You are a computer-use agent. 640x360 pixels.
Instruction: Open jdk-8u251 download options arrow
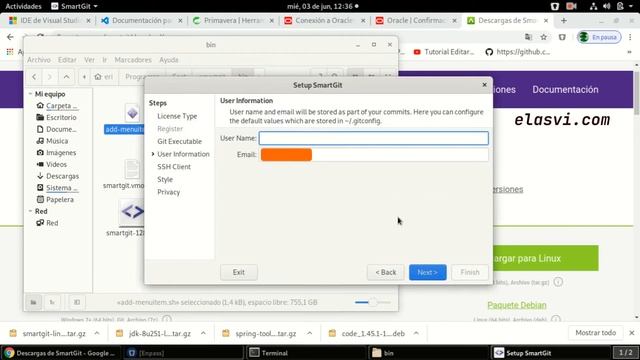[x=203, y=333]
